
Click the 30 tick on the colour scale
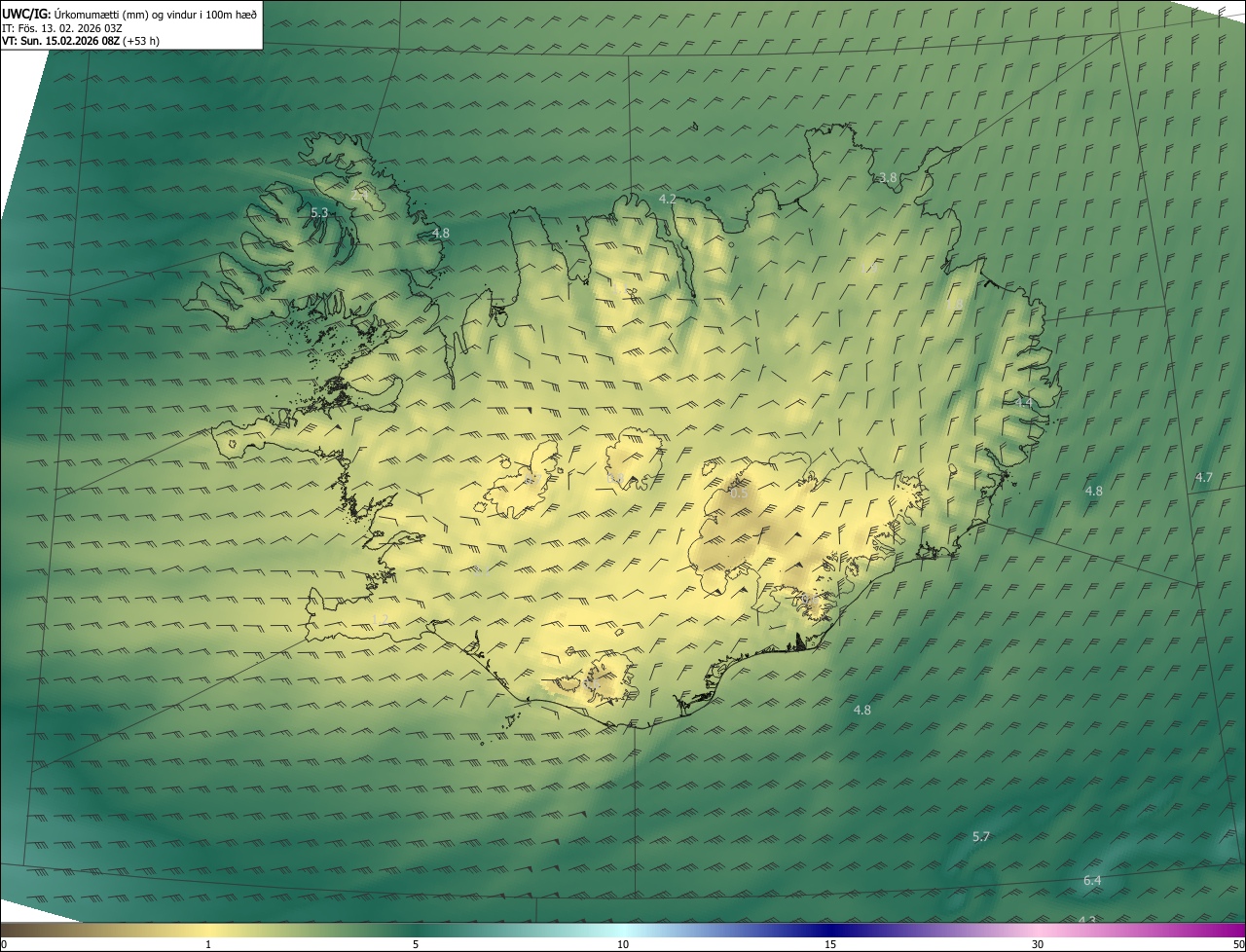tap(1038, 945)
